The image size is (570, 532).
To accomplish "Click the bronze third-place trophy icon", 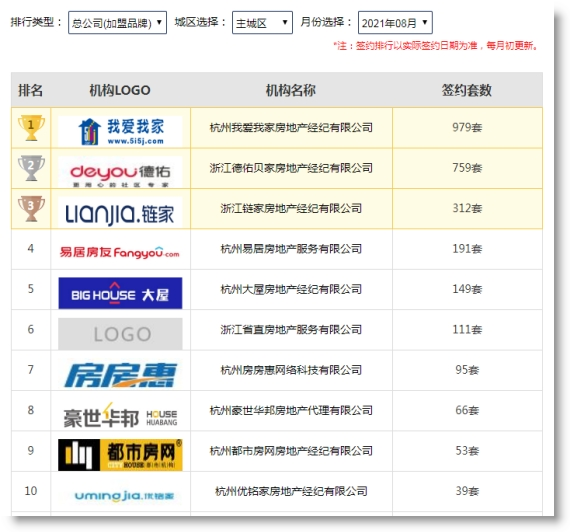I will [x=31, y=208].
